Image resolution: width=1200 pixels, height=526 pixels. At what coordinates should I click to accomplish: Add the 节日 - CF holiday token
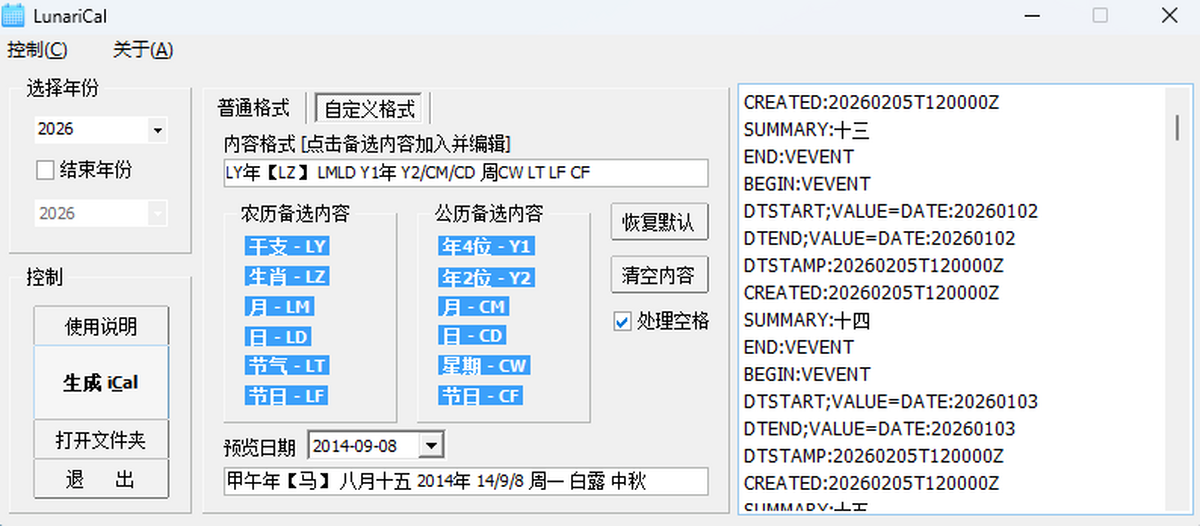tap(481, 396)
